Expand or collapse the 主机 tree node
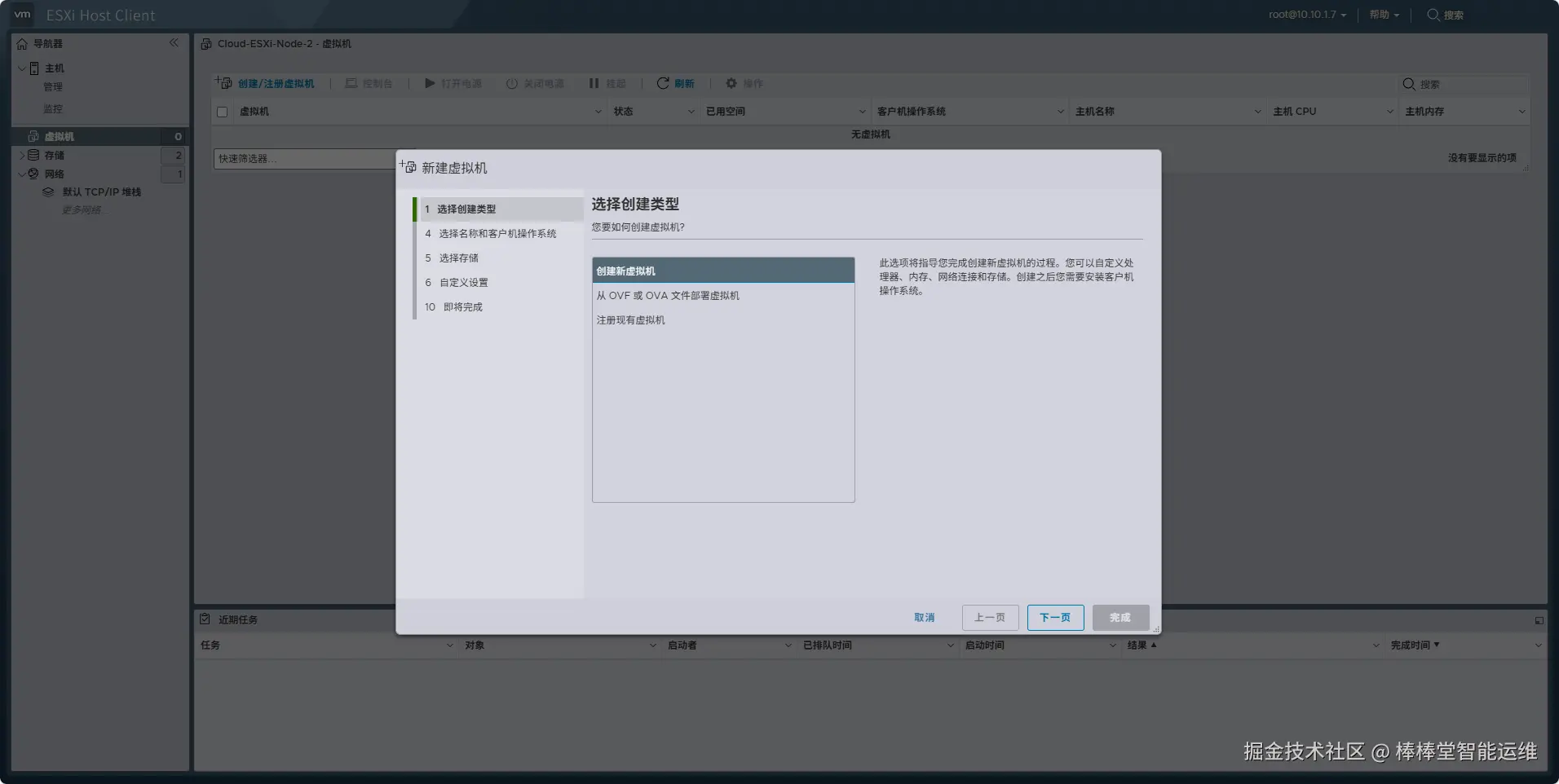Viewport: 1559px width, 784px height. pyautogui.click(x=22, y=68)
